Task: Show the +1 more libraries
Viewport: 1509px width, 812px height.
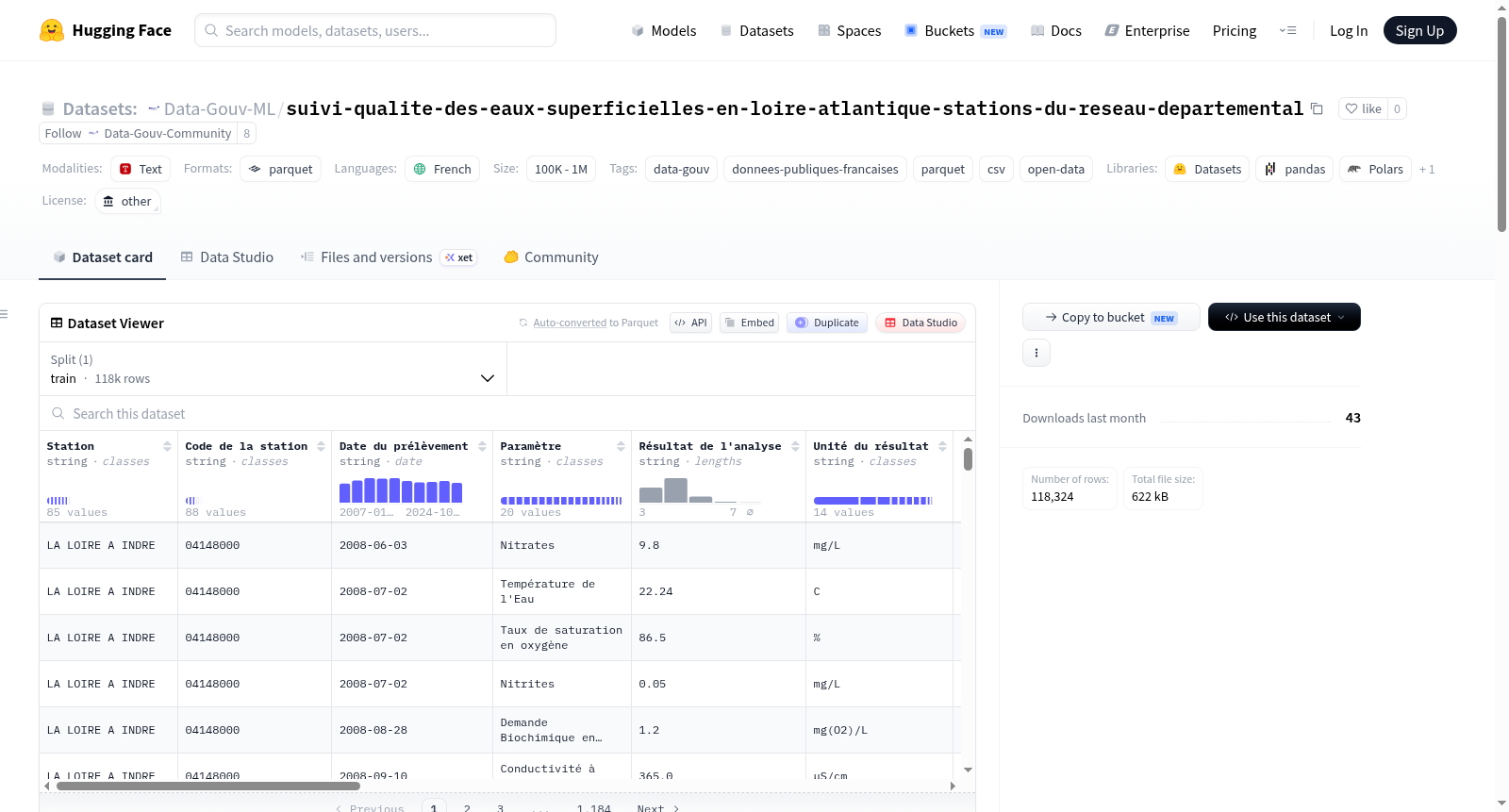Action: (1427, 170)
